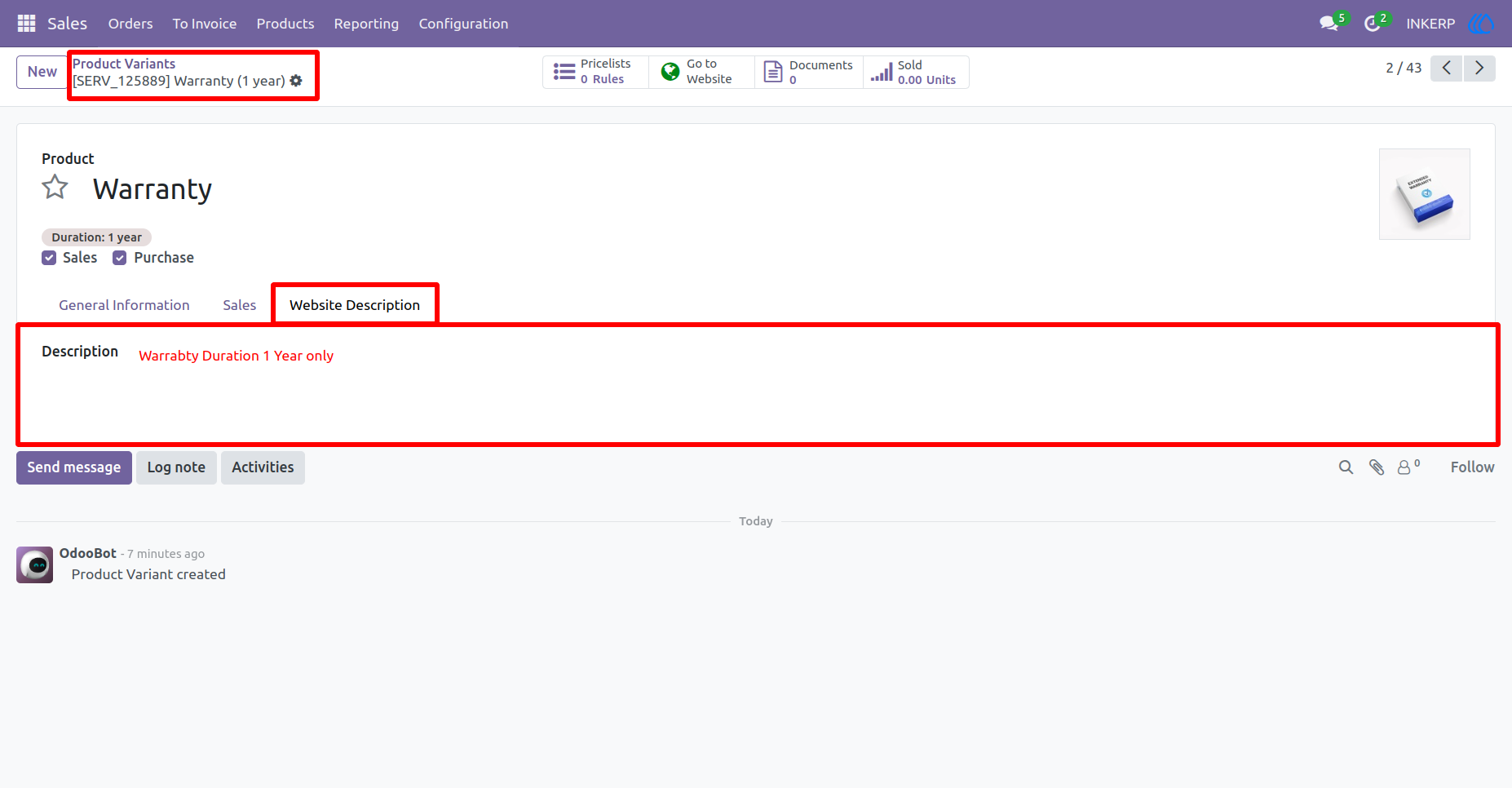Open the conversations chat icon
This screenshot has height=788, width=1512.
tap(1330, 24)
